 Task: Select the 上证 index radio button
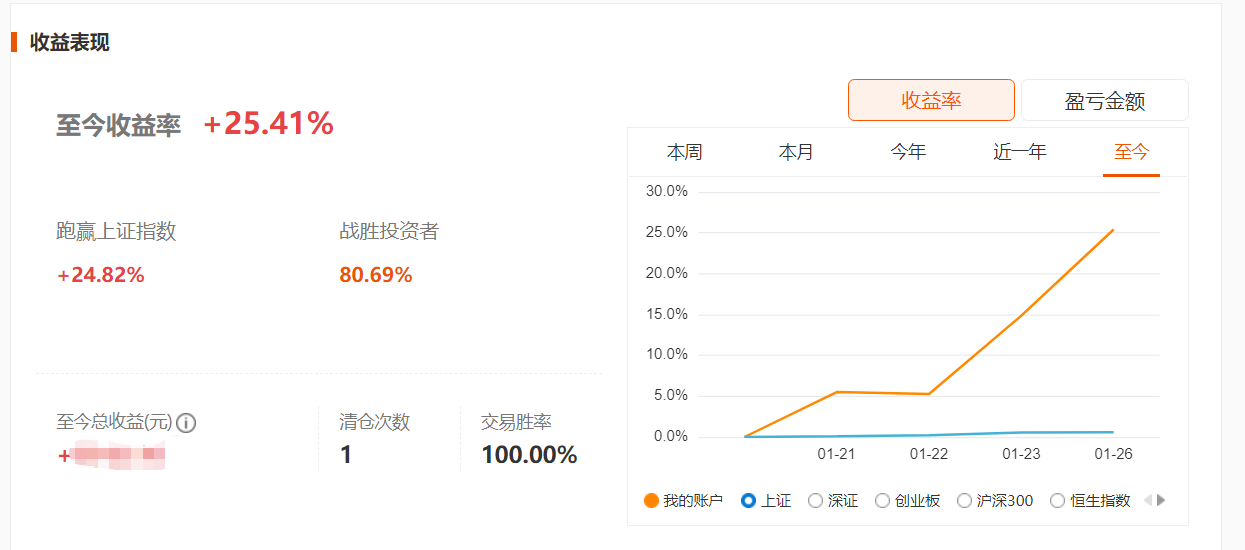click(748, 501)
